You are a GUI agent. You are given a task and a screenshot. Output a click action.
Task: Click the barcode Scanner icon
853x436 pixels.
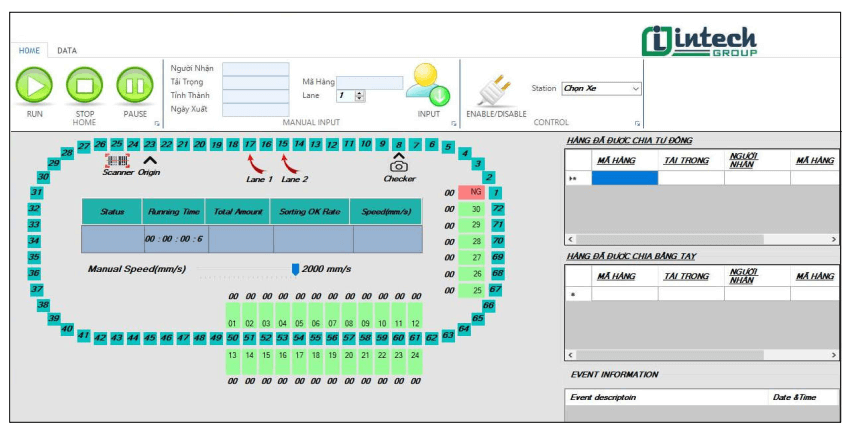[x=118, y=161]
